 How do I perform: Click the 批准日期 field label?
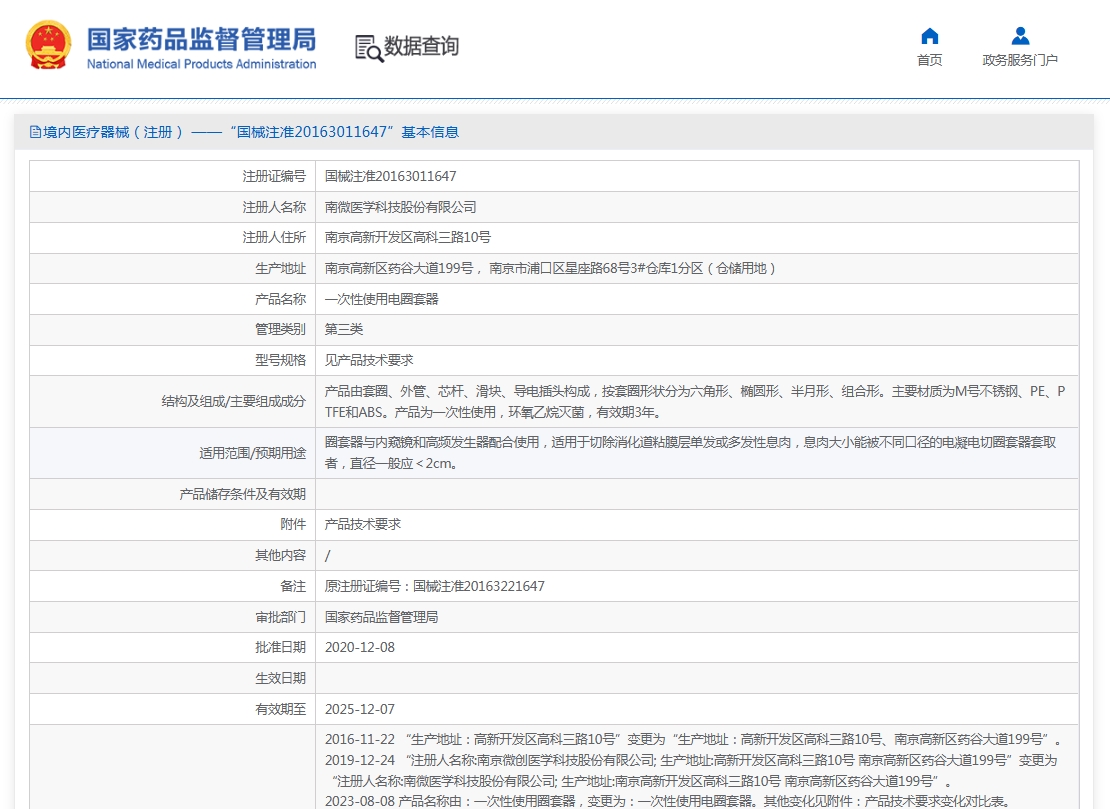pyautogui.click(x=280, y=648)
